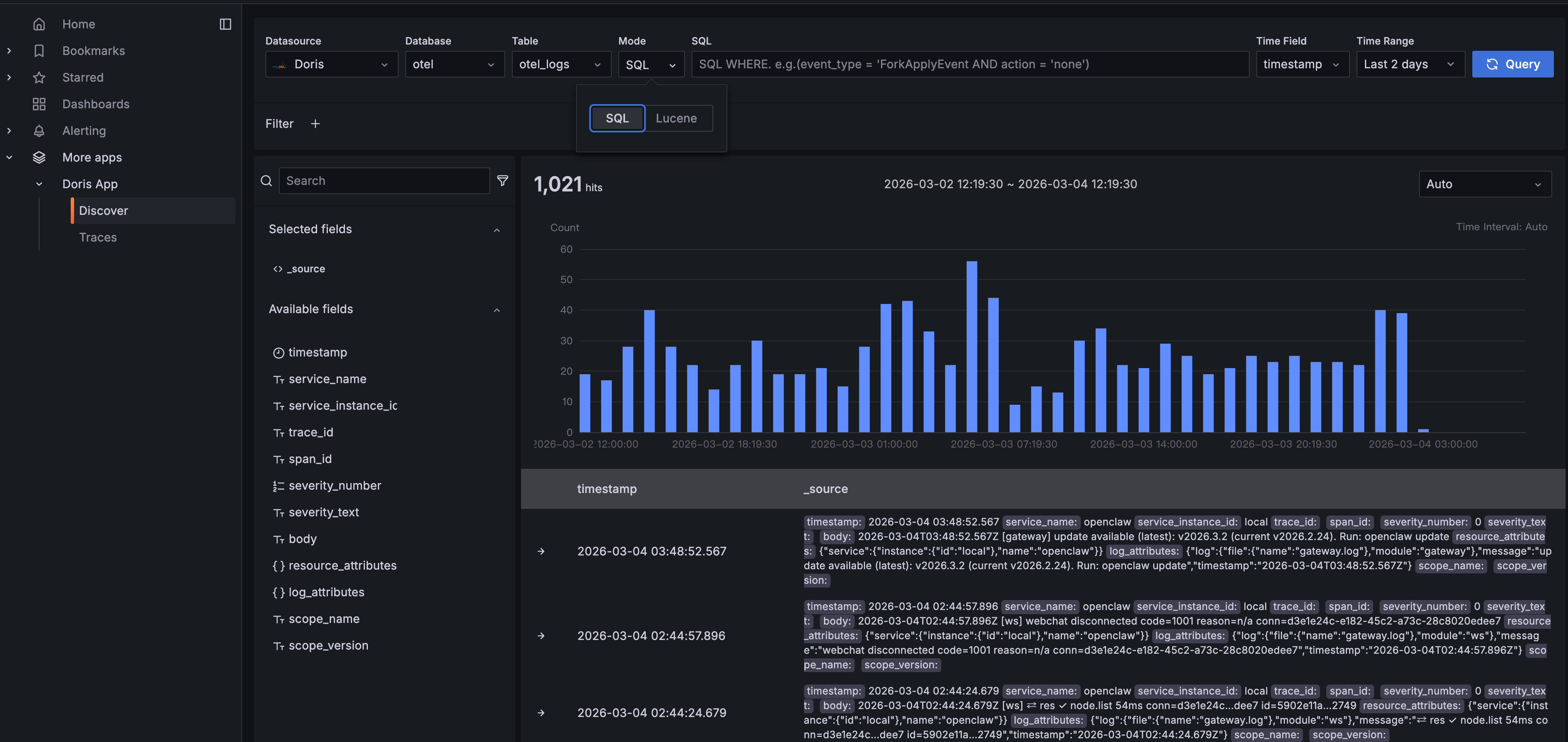Run the blue Query button

(x=1512, y=64)
